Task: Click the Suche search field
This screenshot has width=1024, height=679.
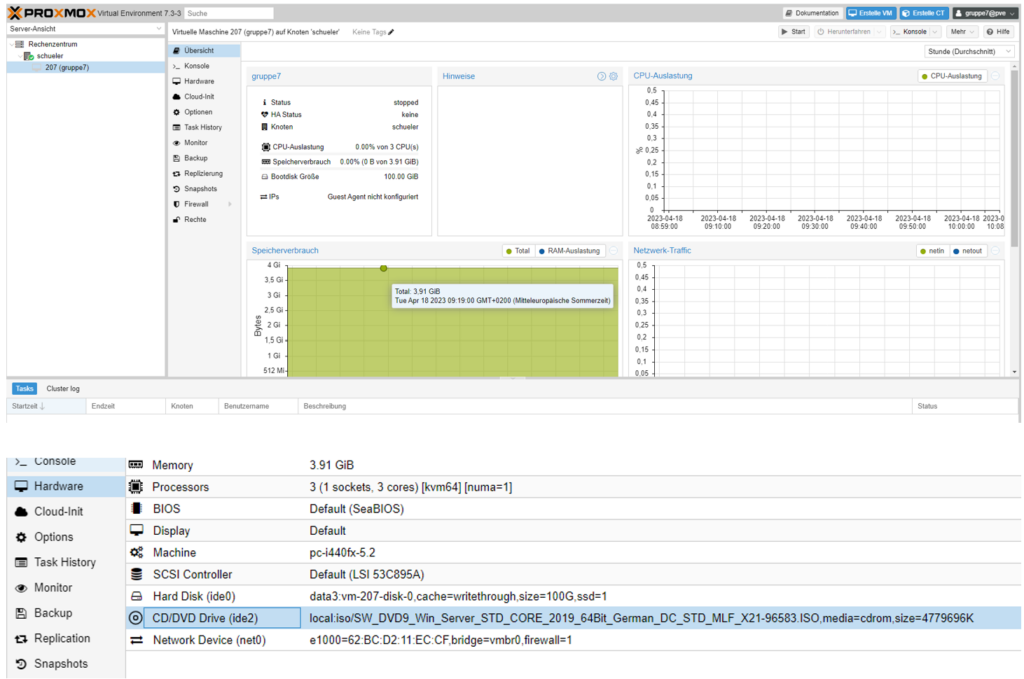Action: click(x=229, y=13)
